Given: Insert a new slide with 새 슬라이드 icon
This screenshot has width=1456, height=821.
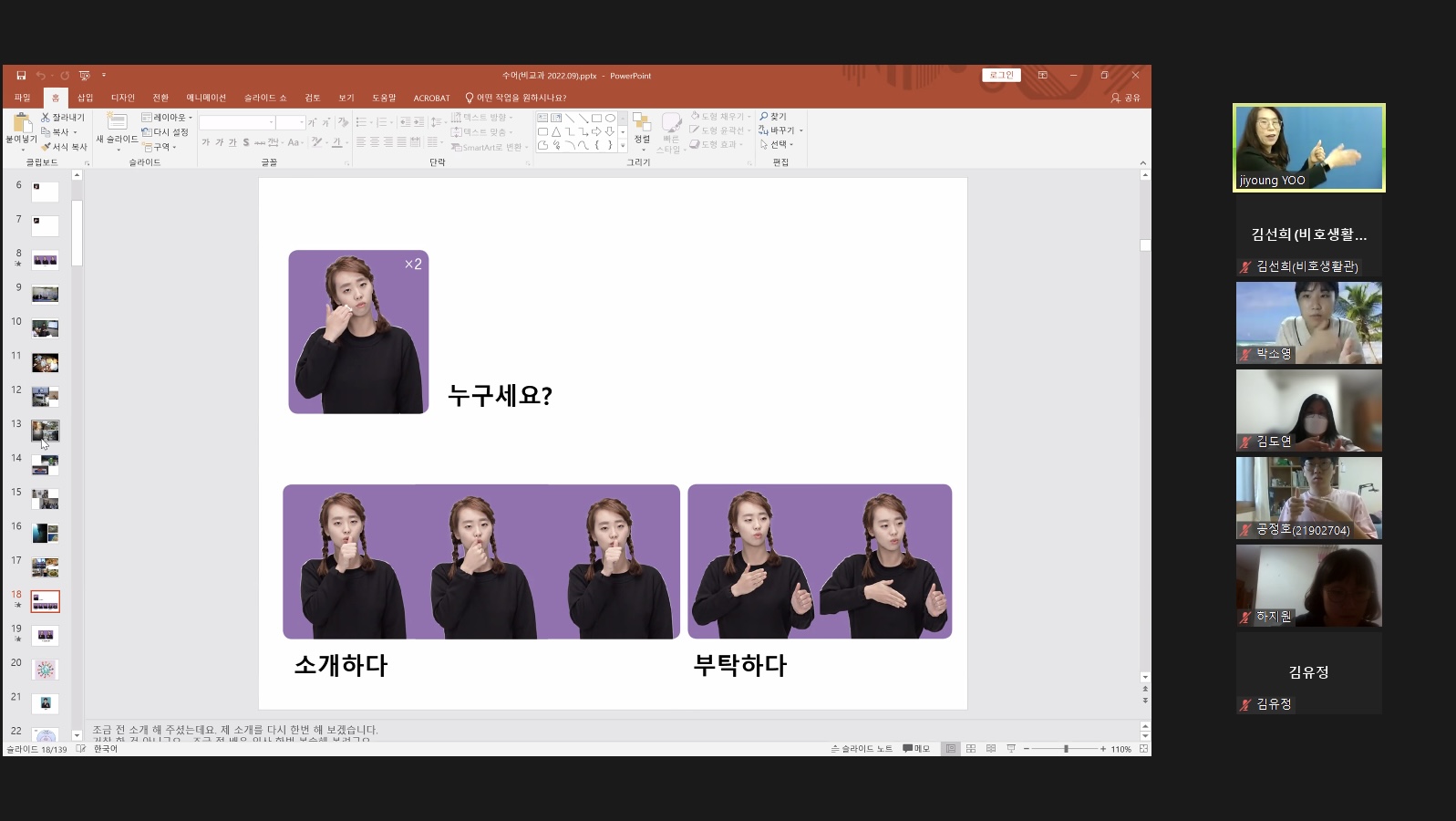Looking at the screenshot, I should [x=117, y=122].
